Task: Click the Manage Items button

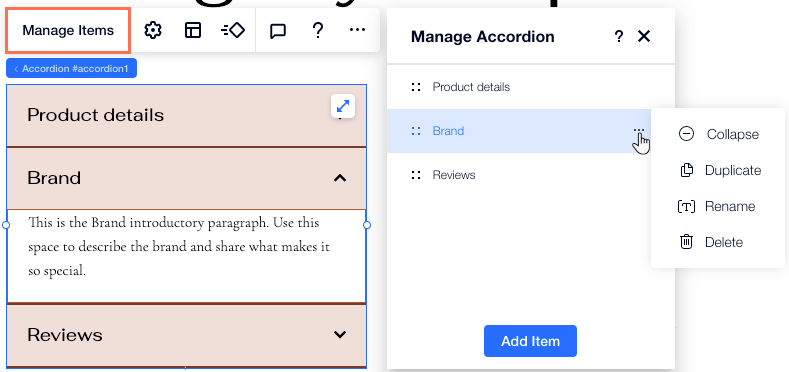Action: point(68,30)
